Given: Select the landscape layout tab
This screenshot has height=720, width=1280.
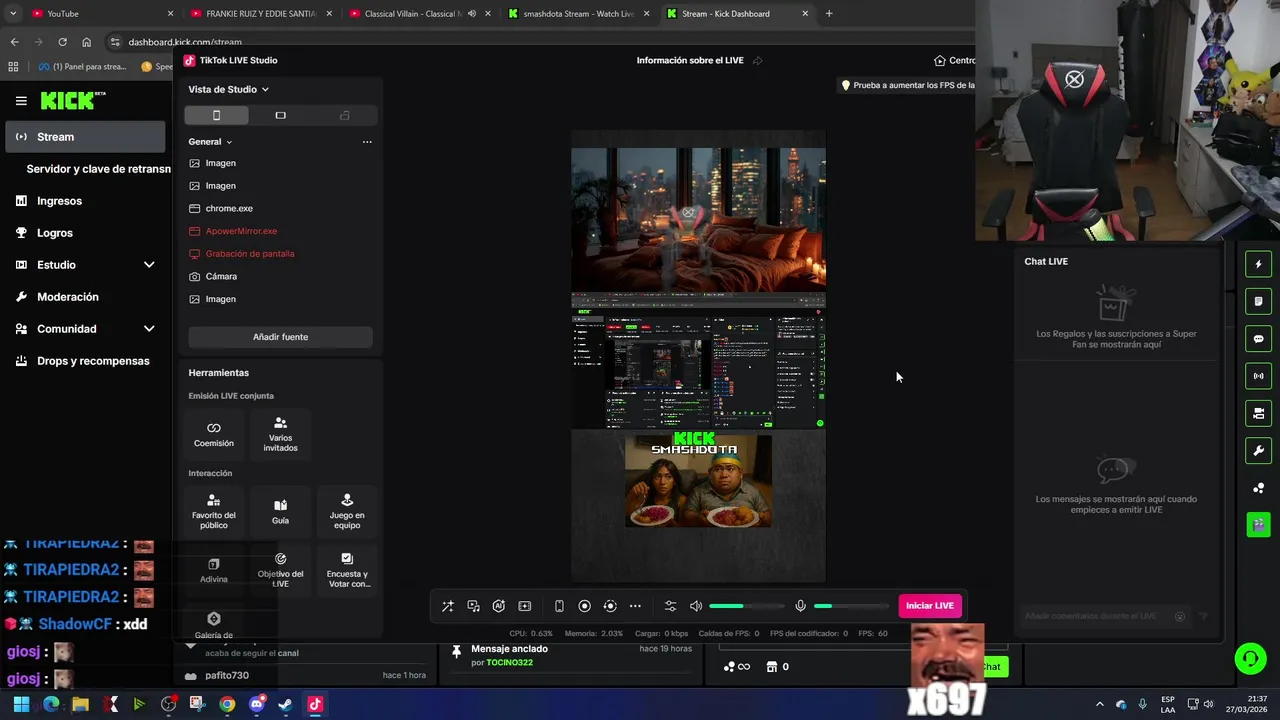Looking at the screenshot, I should 280,115.
